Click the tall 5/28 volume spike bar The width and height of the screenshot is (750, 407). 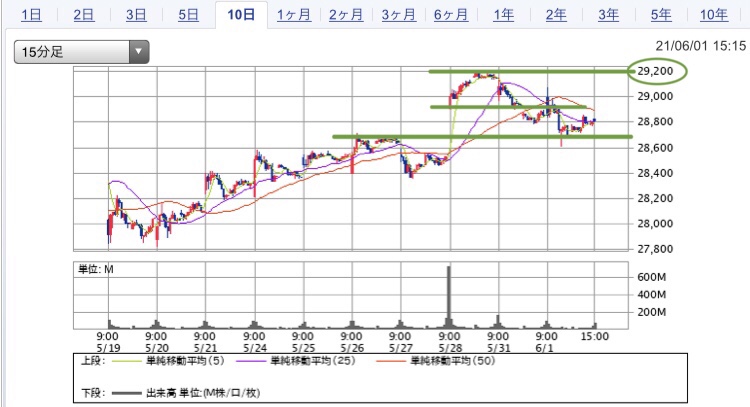(x=449, y=297)
